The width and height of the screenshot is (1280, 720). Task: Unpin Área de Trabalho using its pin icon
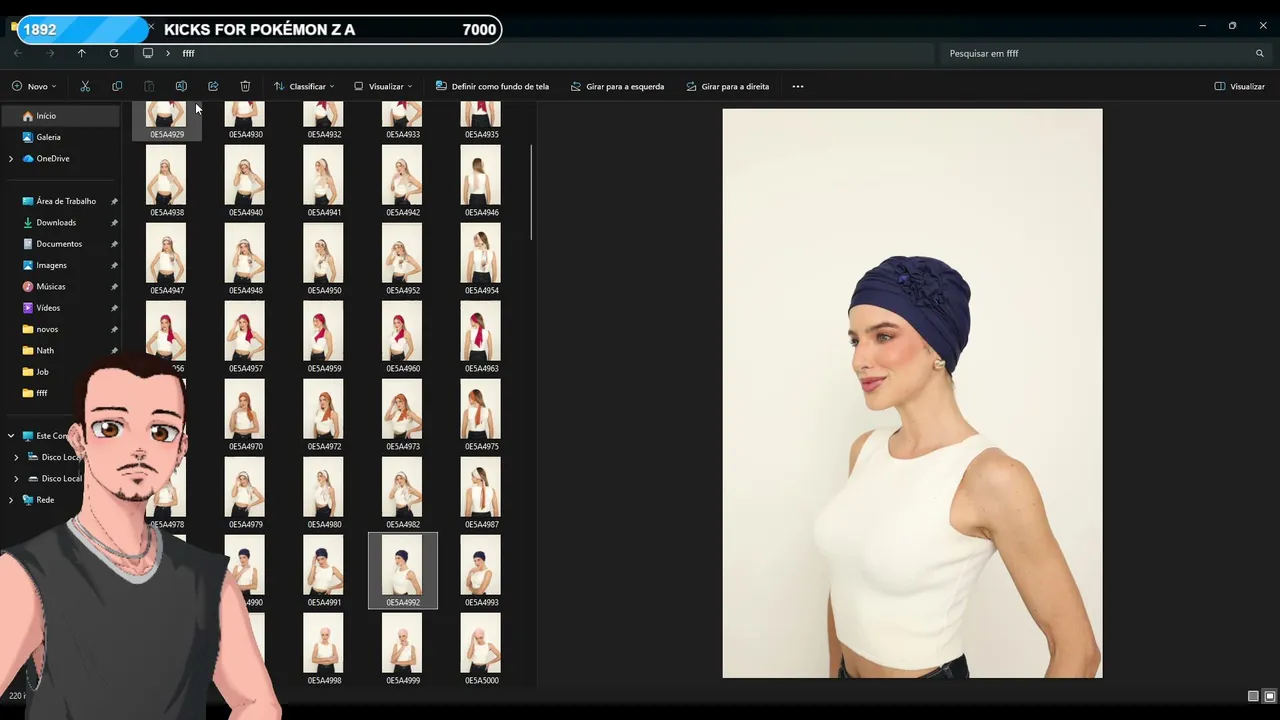pos(114,201)
